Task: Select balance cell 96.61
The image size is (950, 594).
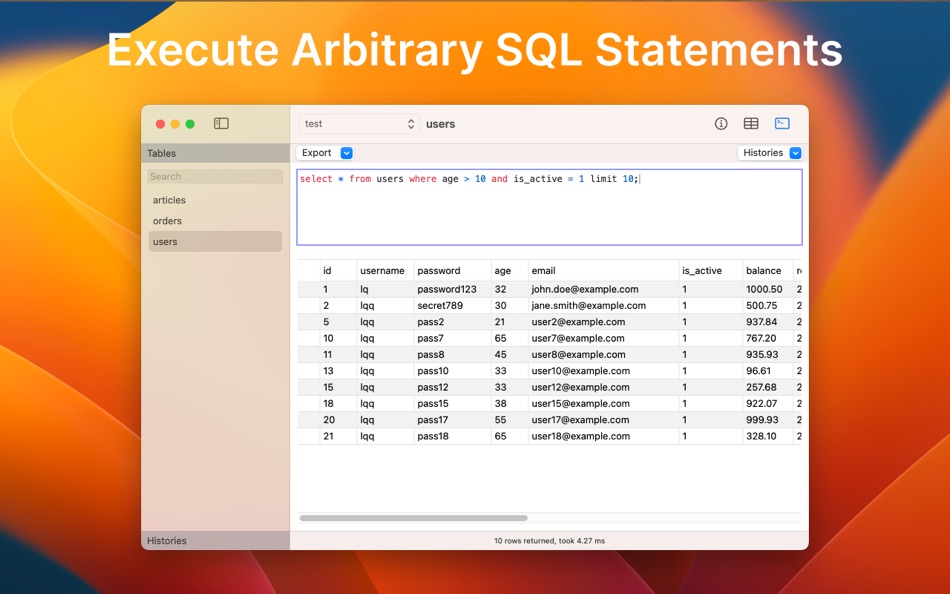Action: click(x=759, y=371)
